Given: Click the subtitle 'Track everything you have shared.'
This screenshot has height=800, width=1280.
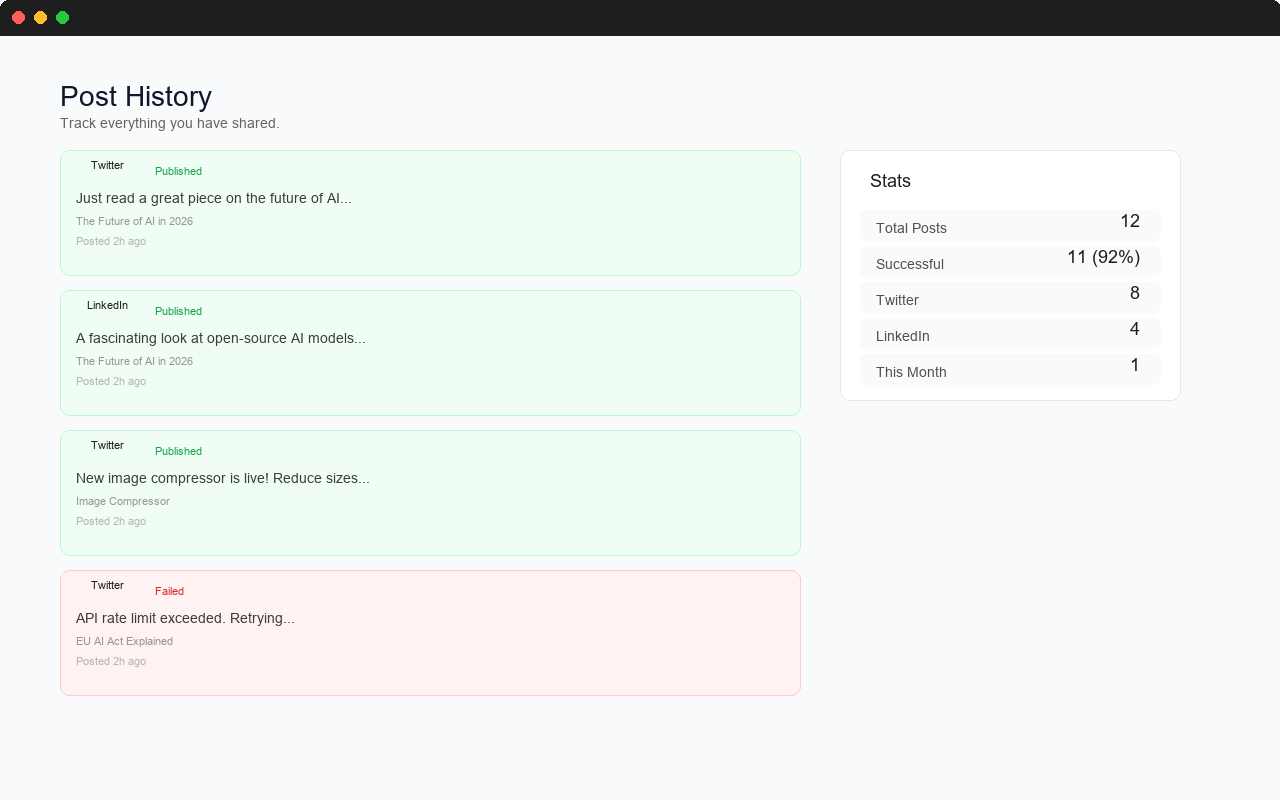Looking at the screenshot, I should [x=170, y=123].
